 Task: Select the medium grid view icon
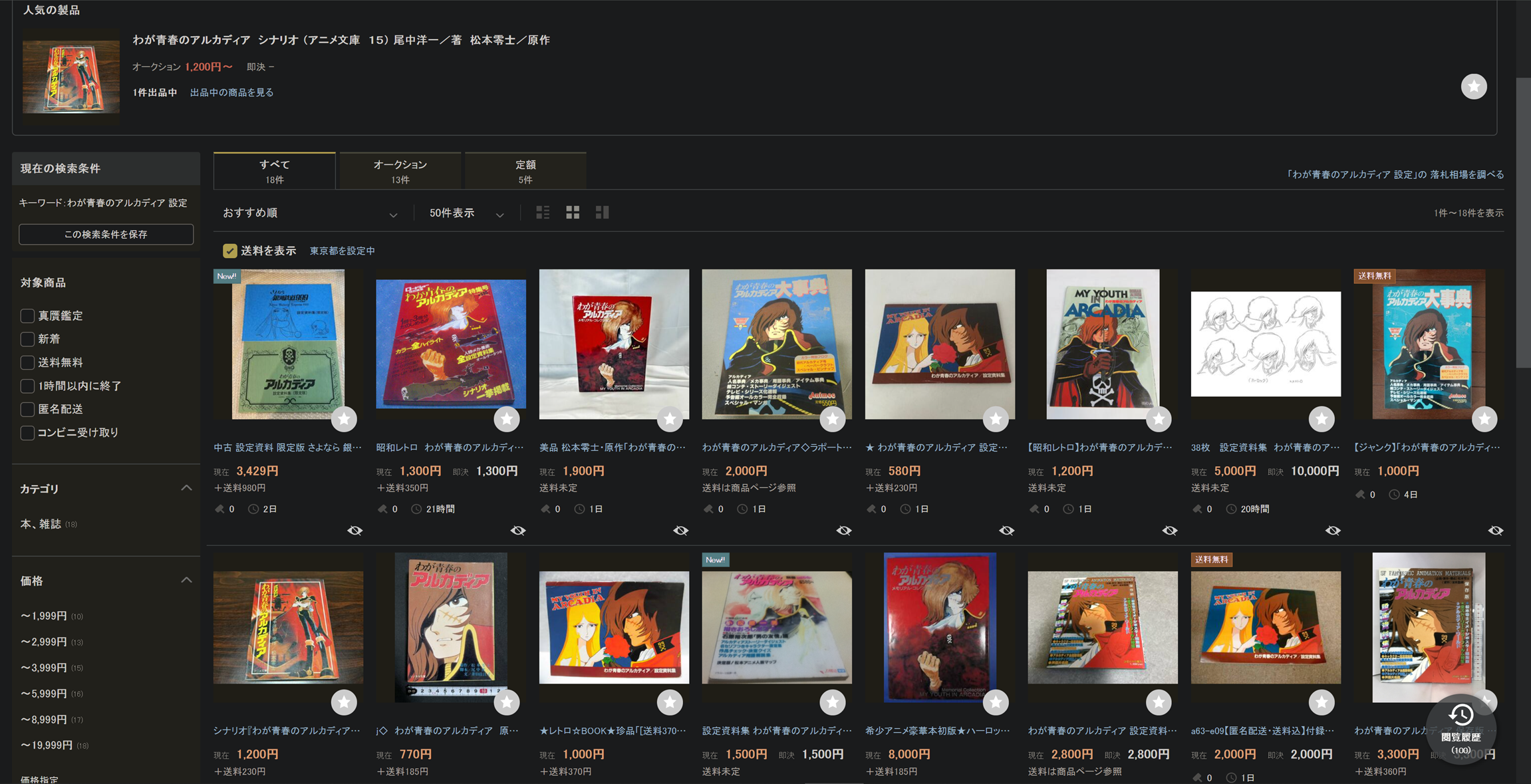(x=573, y=212)
